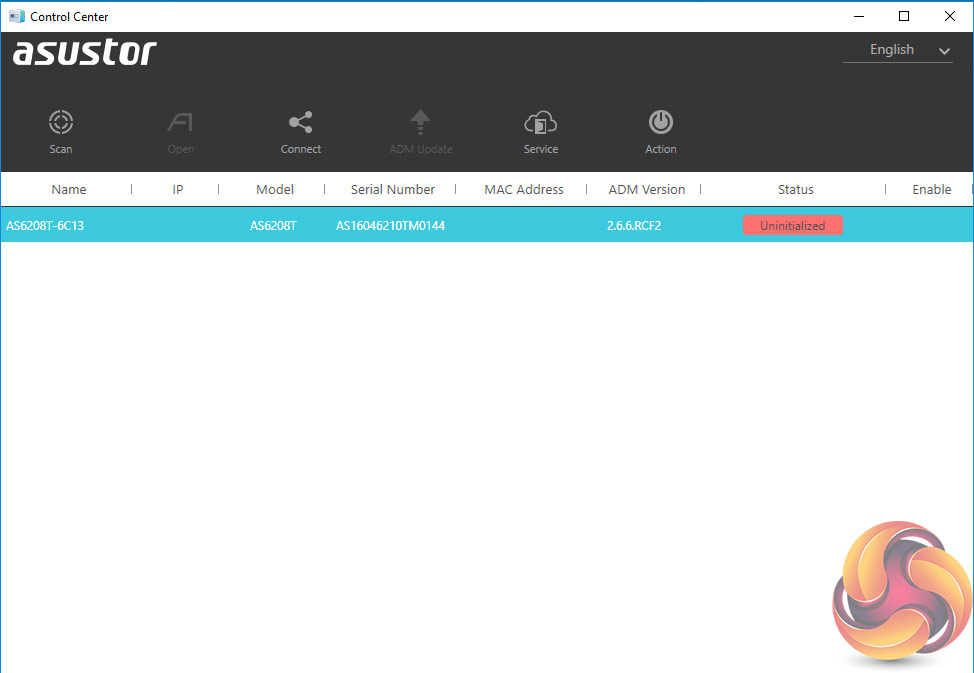This screenshot has width=974, height=673.
Task: Click the ADM version 2.6.6.RCF2 cell
Action: [634, 226]
